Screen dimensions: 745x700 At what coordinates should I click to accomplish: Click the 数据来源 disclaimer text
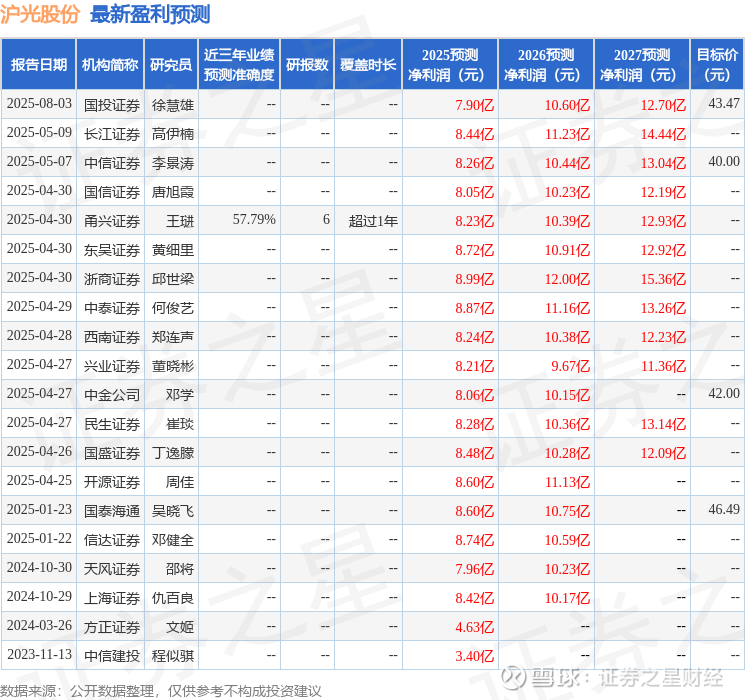pos(161,690)
